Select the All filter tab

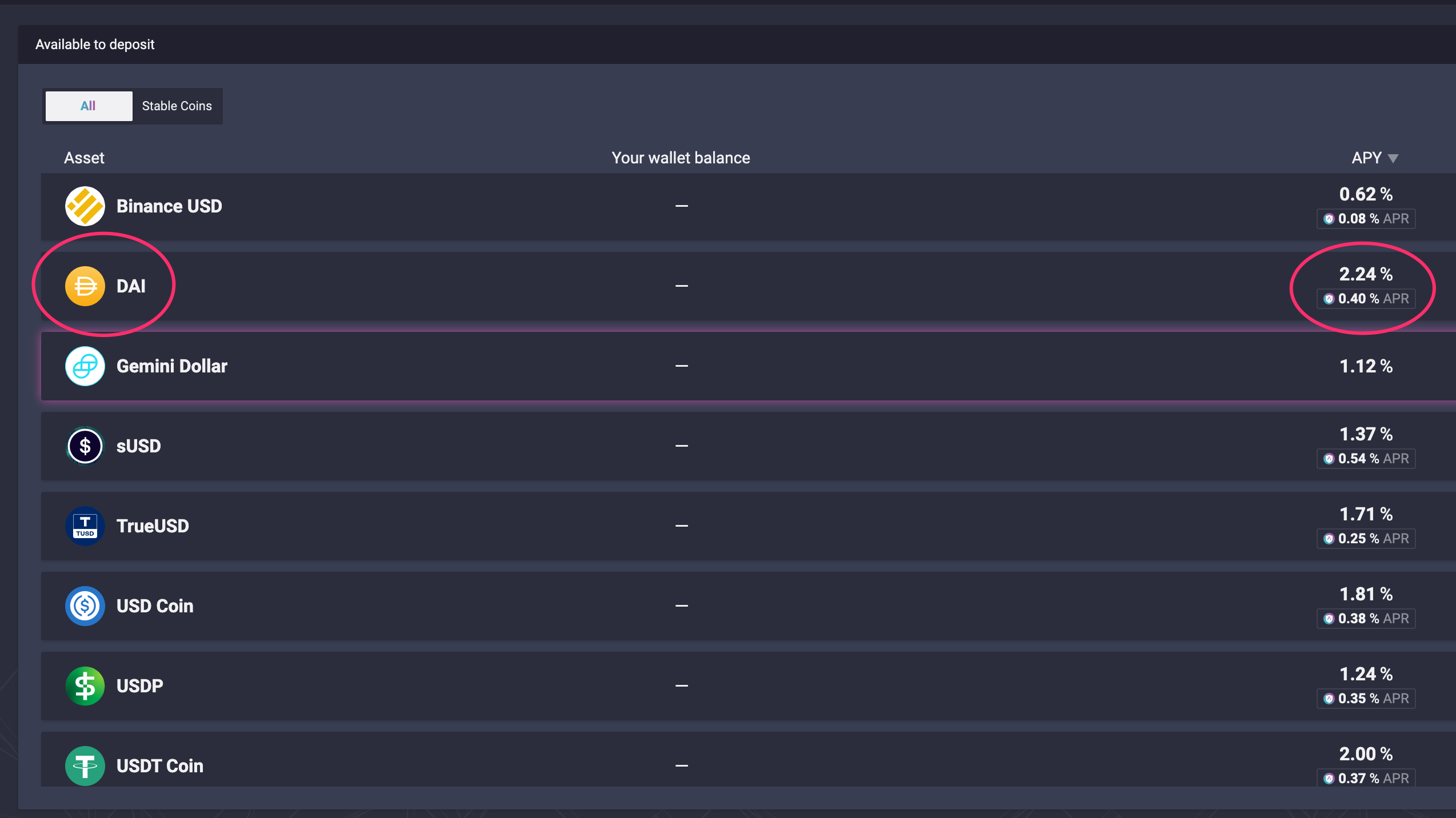point(89,106)
